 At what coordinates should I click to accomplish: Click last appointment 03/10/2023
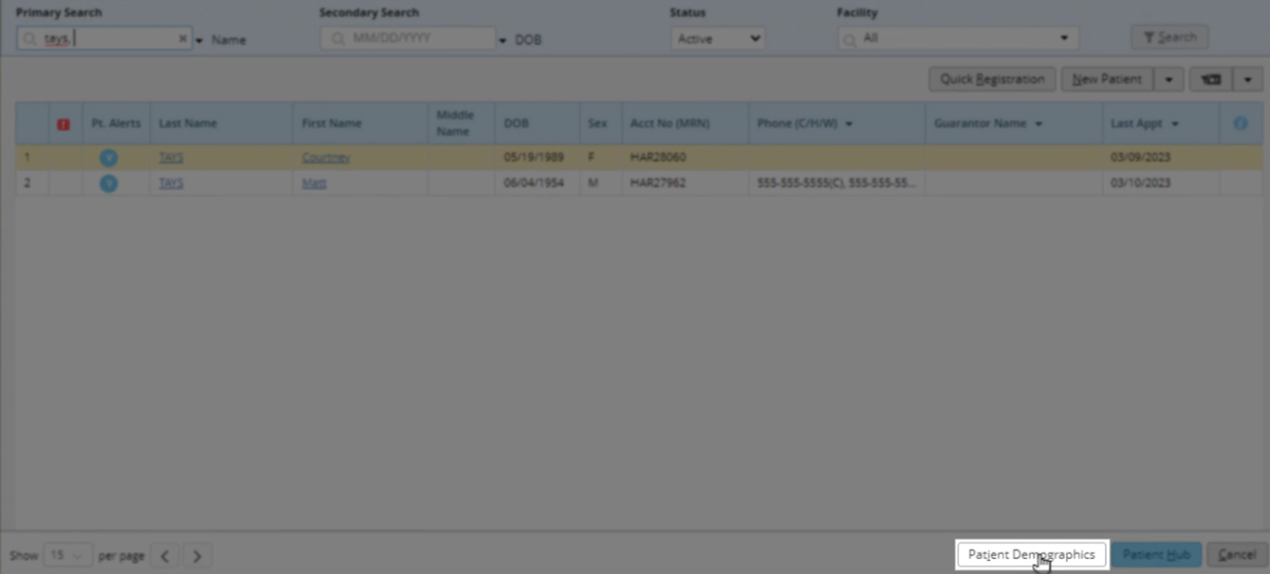[1140, 183]
